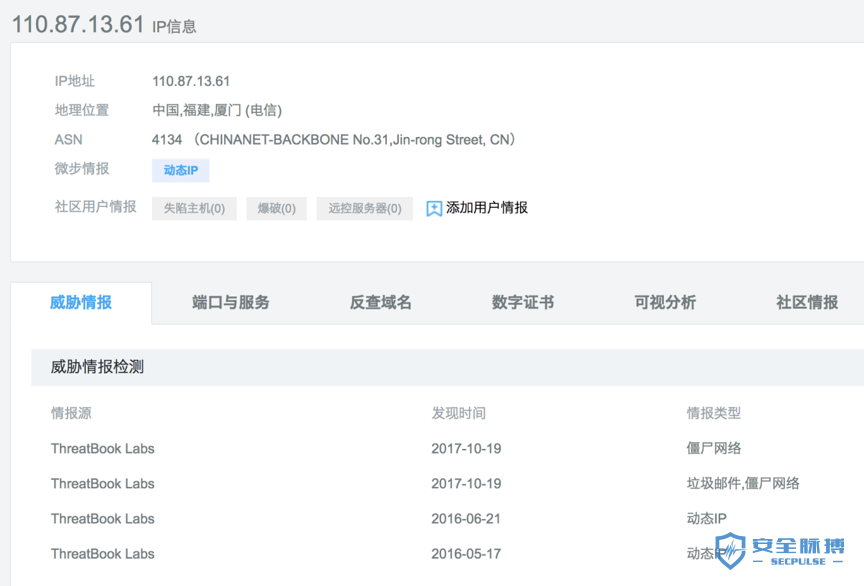Click the location text 中国,福建,厦门 (电信)
Screen dimensions: 864x586
217,110
